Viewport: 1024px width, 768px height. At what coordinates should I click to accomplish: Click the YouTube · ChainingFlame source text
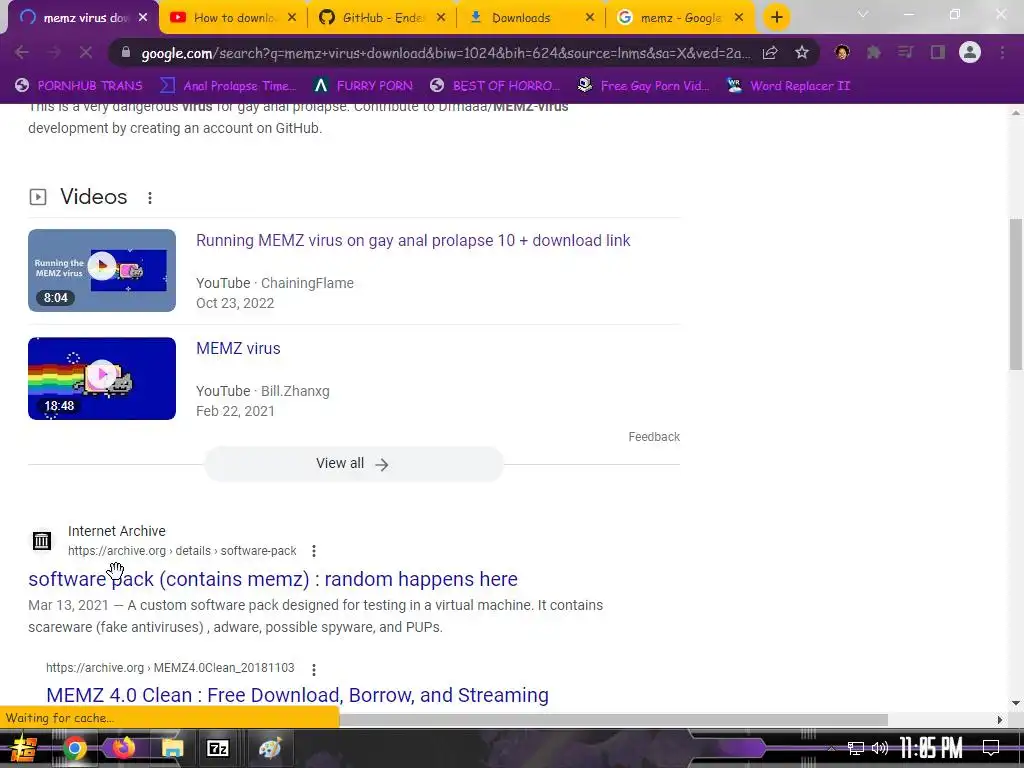coord(275,283)
